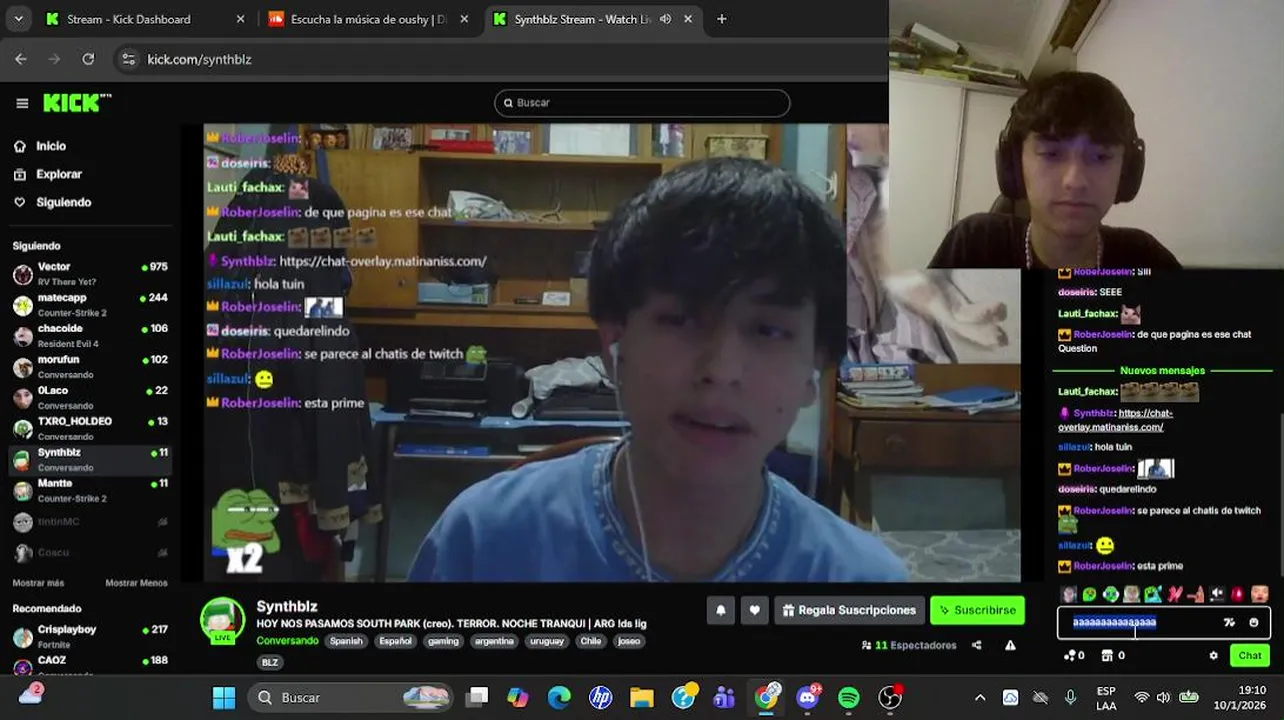Open recommended channel Crisplayboy
Image resolution: width=1284 pixels, height=720 pixels.
pos(90,636)
